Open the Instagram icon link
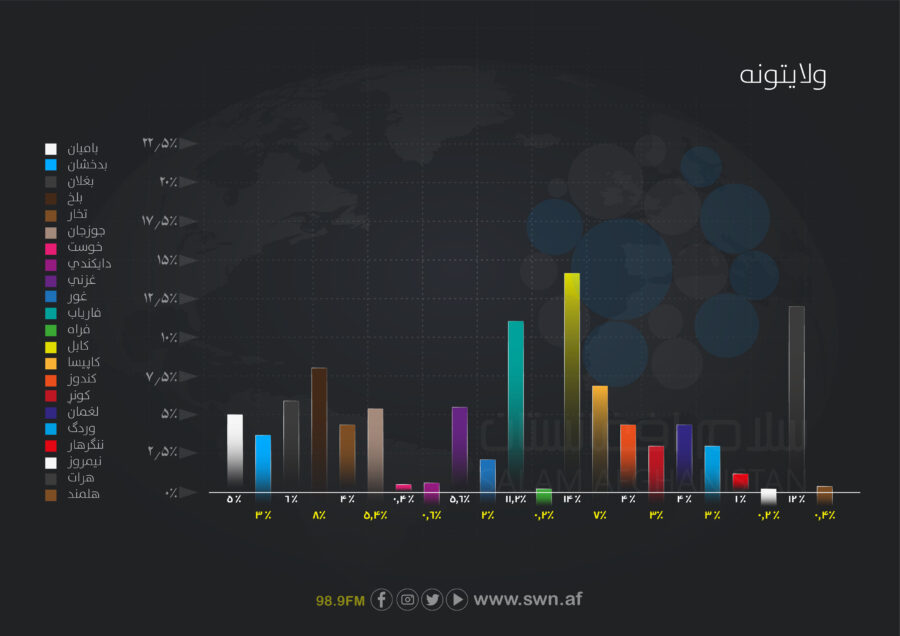Image resolution: width=900 pixels, height=636 pixels. click(x=407, y=600)
